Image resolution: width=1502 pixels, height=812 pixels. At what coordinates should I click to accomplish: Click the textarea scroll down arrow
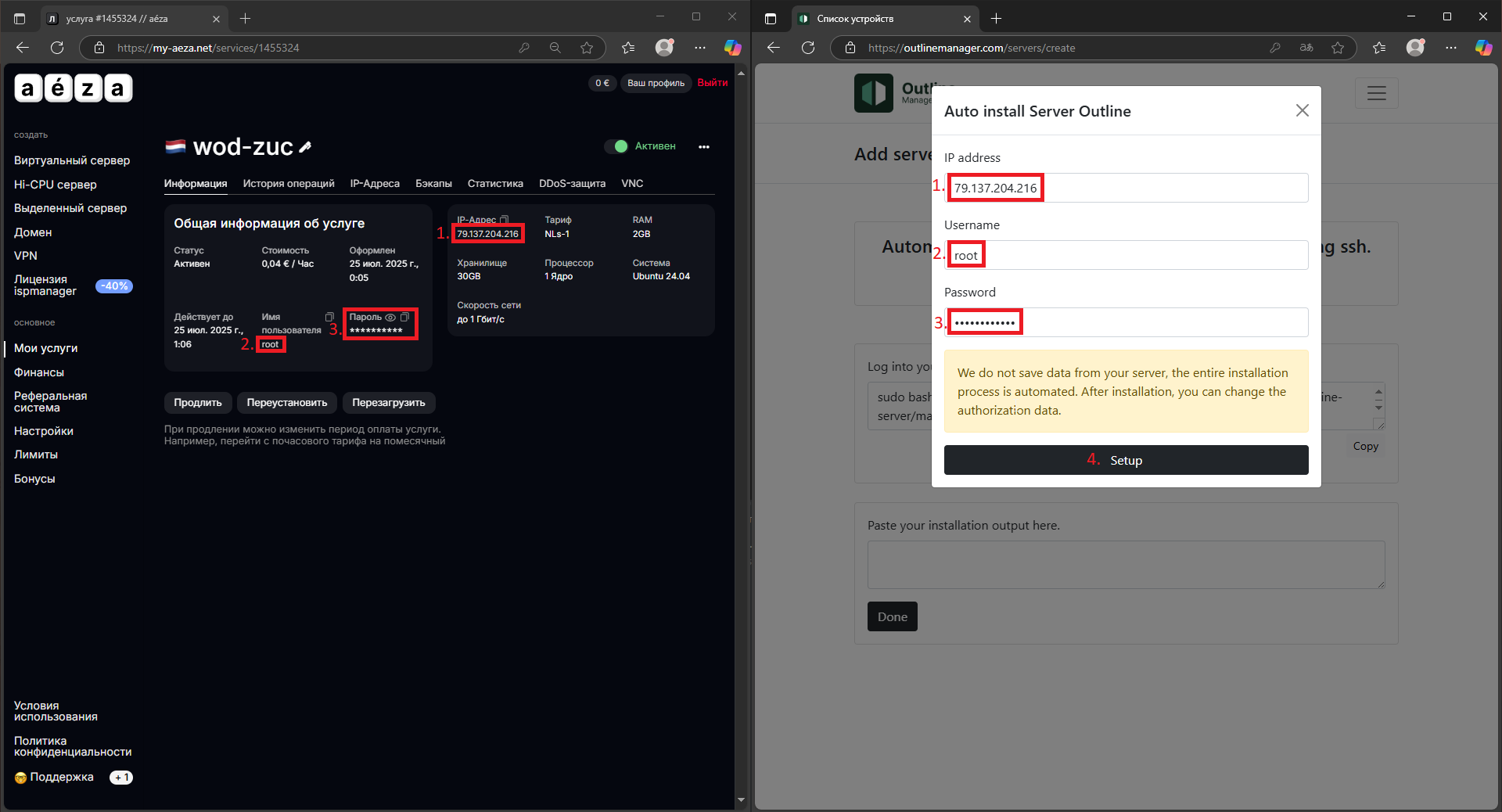coord(1378,408)
